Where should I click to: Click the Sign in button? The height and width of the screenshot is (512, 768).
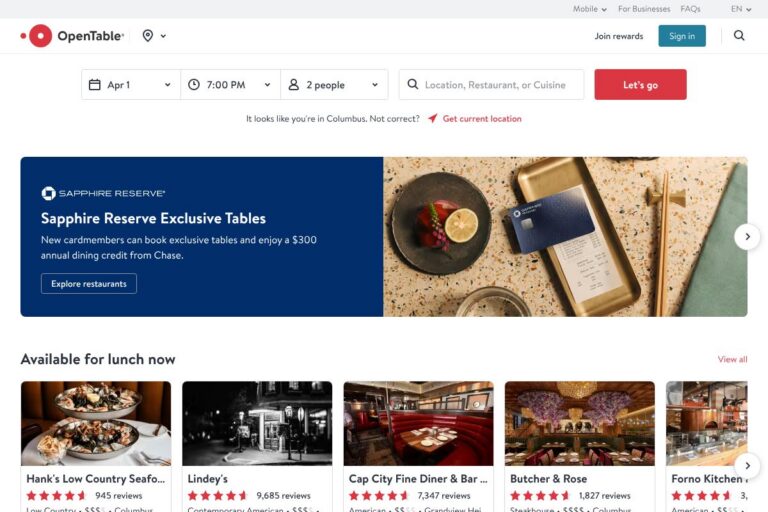click(681, 36)
